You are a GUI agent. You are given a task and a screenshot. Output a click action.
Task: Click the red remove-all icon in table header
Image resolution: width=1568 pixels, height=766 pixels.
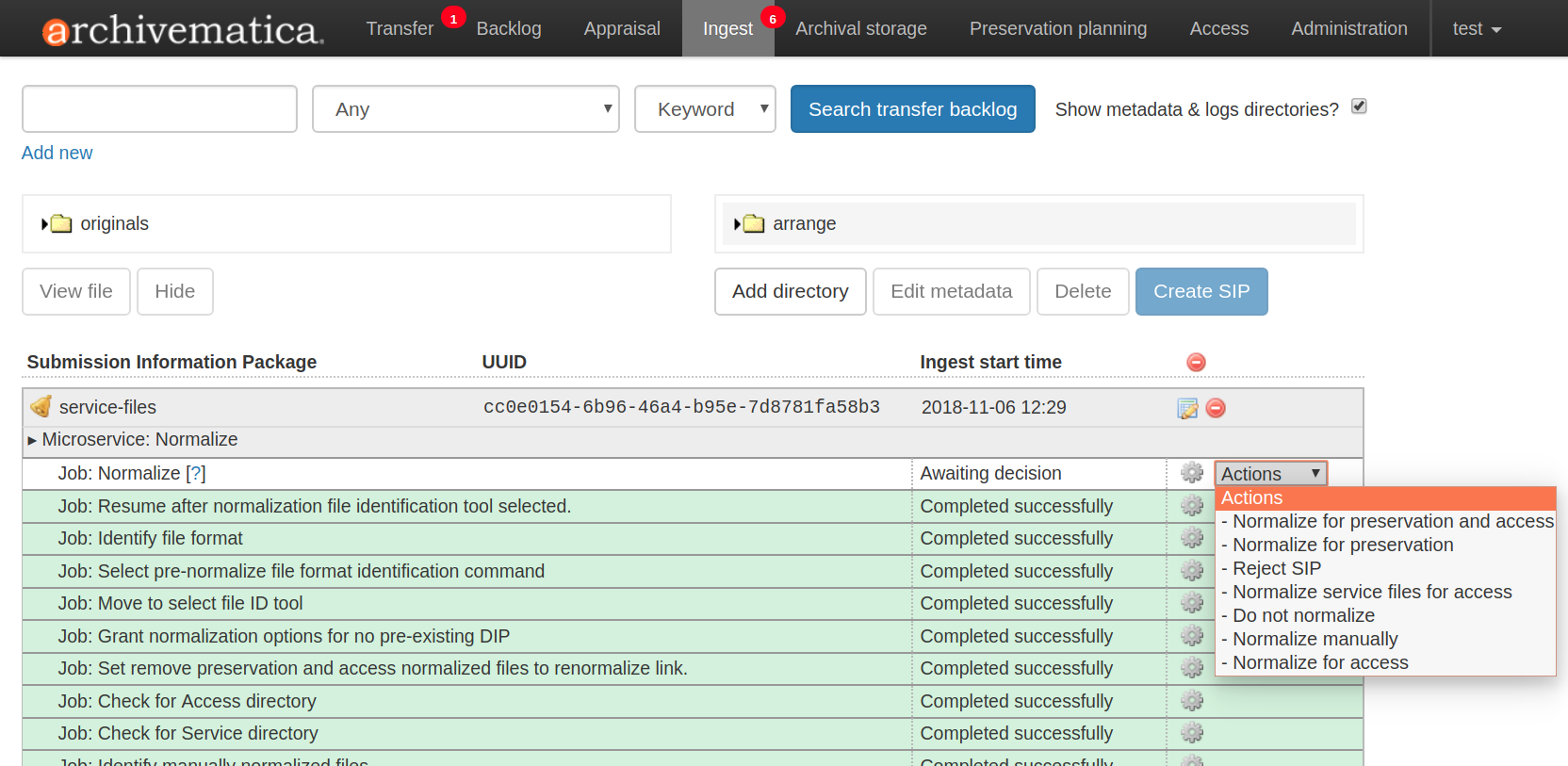pyautogui.click(x=1196, y=362)
